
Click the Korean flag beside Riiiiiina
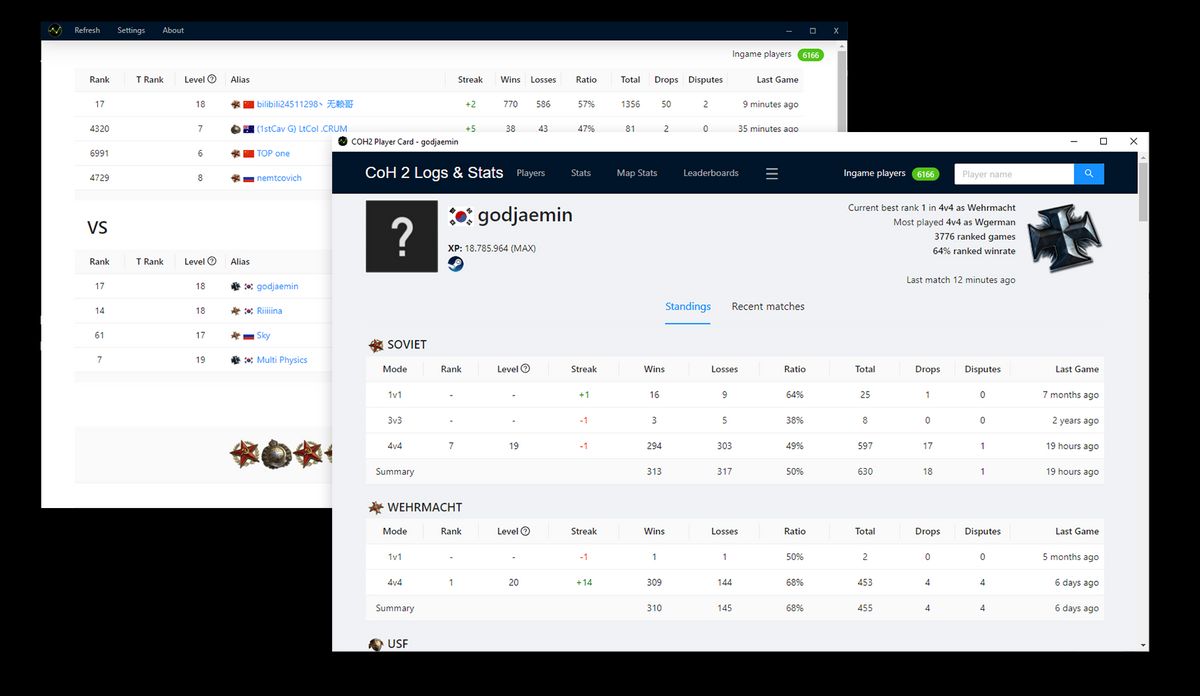[249, 311]
